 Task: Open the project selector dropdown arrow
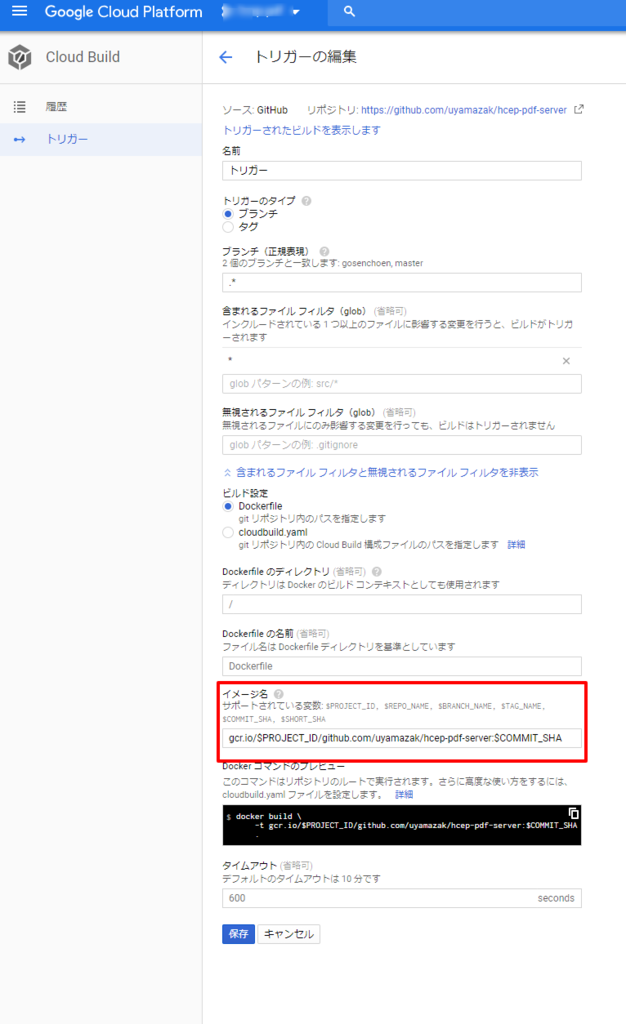click(x=296, y=12)
